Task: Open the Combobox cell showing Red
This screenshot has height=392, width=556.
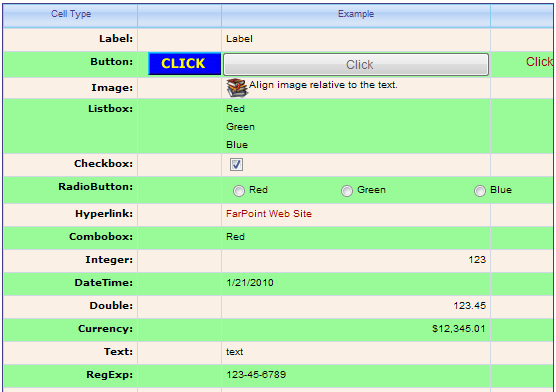Action: click(356, 237)
